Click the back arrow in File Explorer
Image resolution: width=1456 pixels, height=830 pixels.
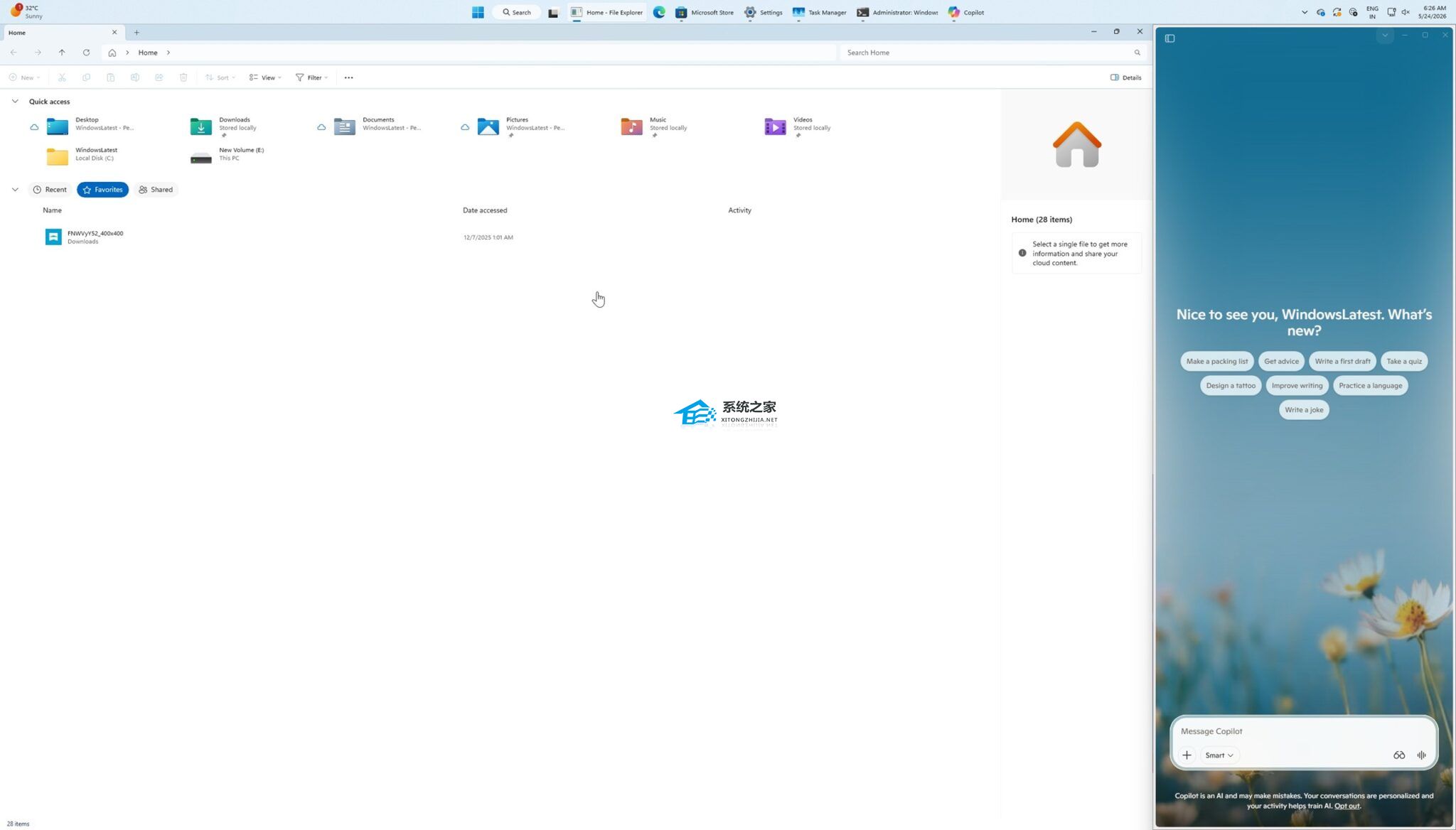(x=14, y=53)
